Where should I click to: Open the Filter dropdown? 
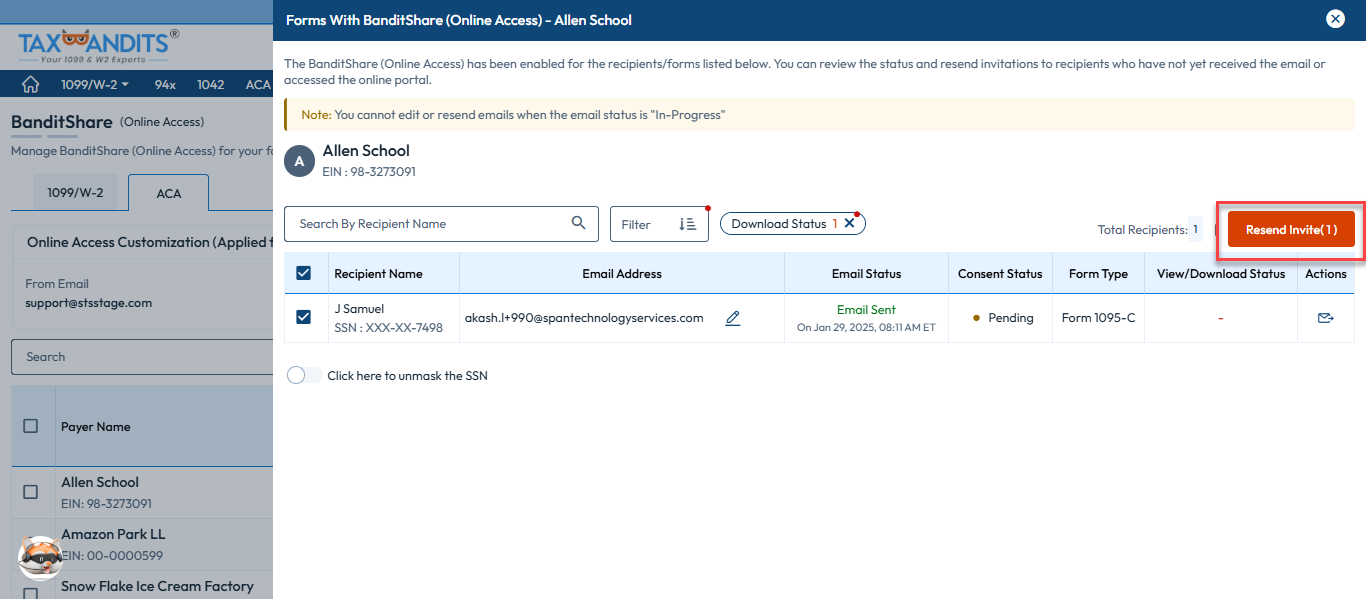tap(659, 224)
